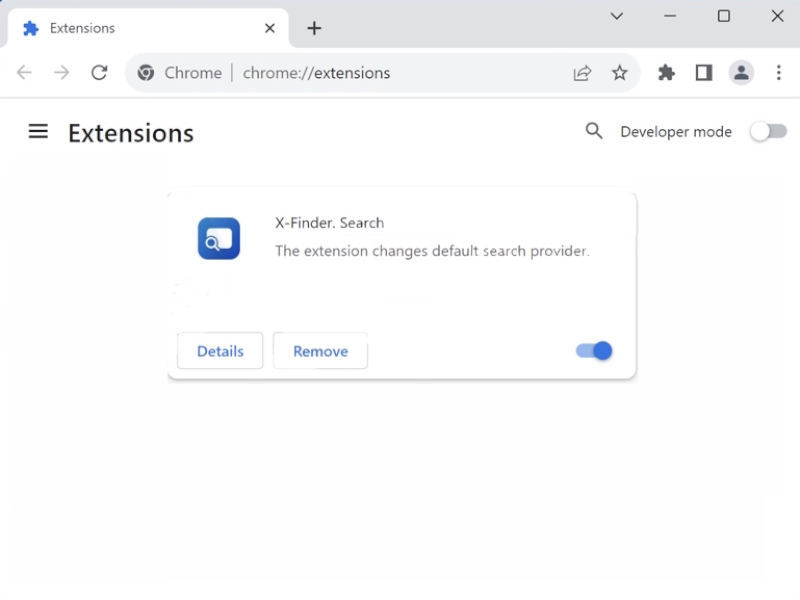Click the chrome://extensions address bar
Image resolution: width=800 pixels, height=600 pixels.
[400, 73]
